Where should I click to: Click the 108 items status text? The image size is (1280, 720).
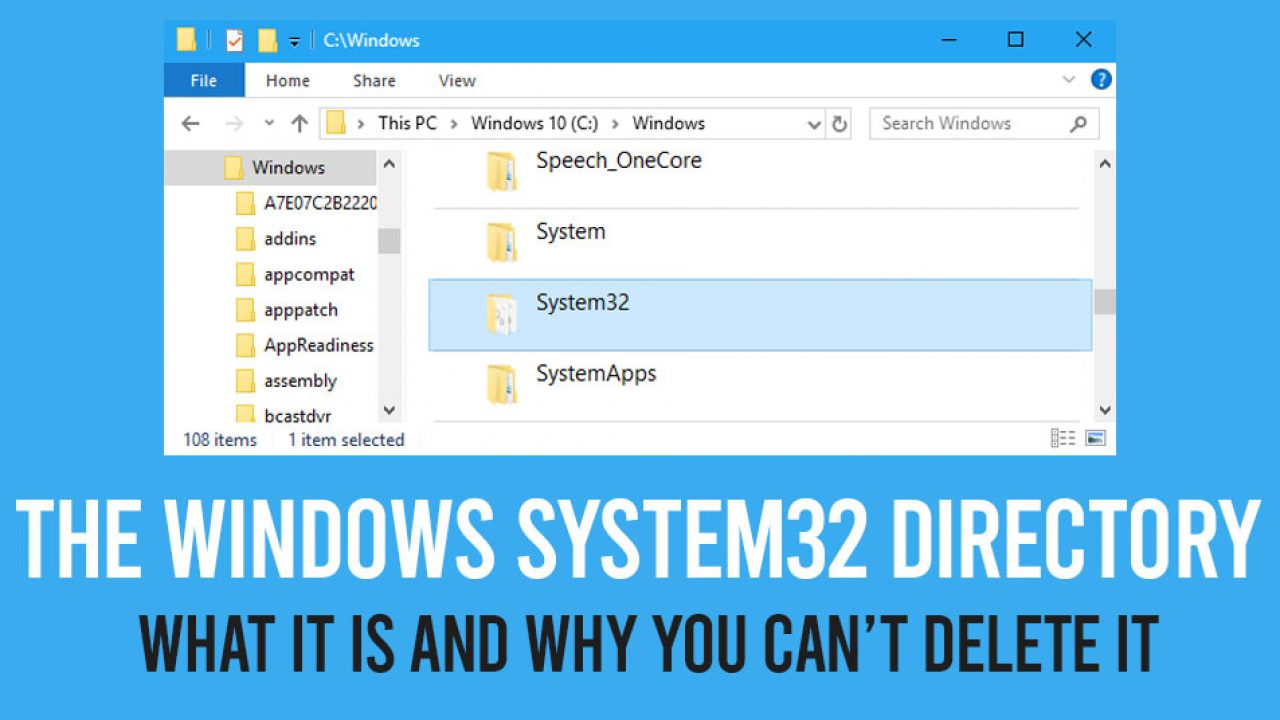220,439
